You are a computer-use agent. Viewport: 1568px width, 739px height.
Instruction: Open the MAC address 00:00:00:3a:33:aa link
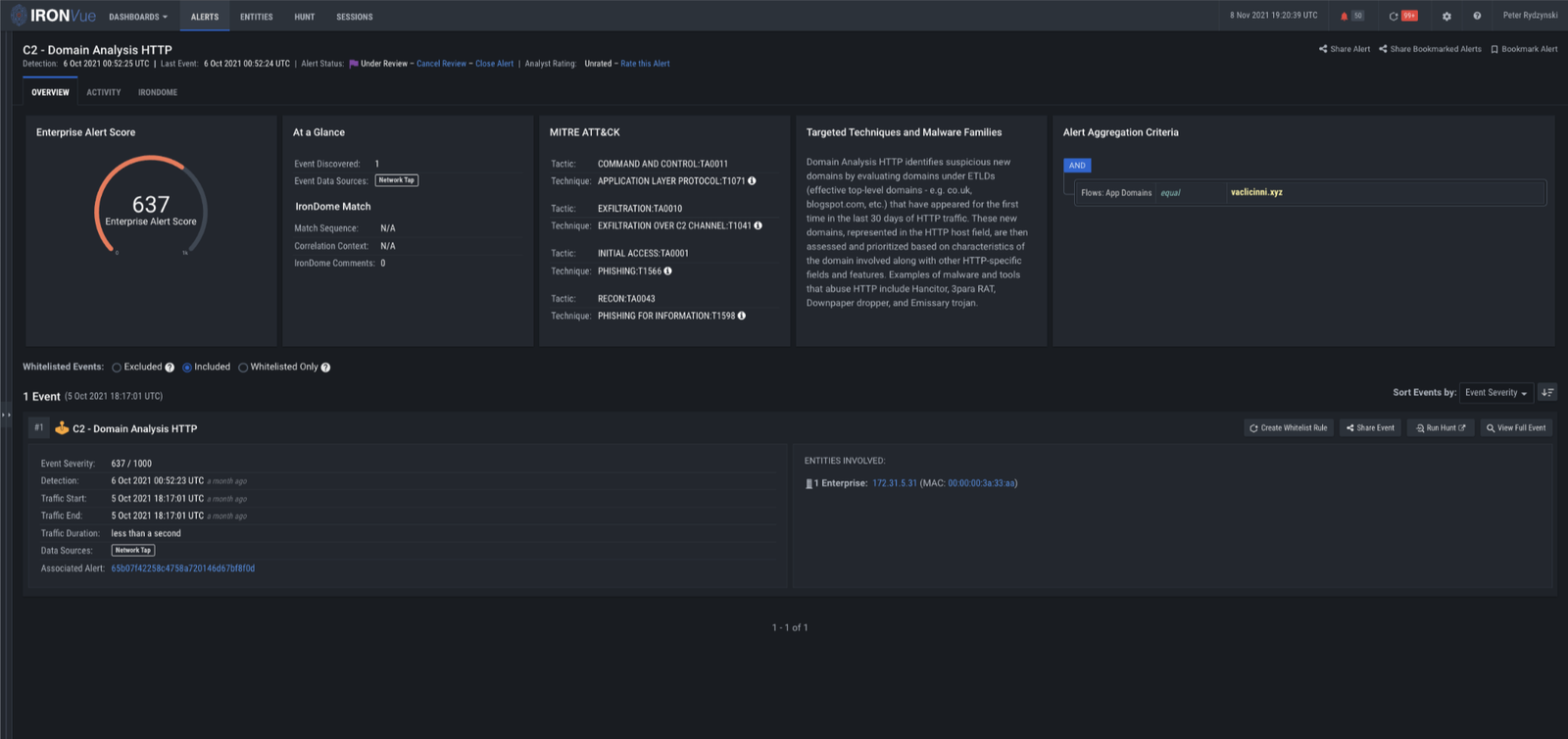click(981, 483)
